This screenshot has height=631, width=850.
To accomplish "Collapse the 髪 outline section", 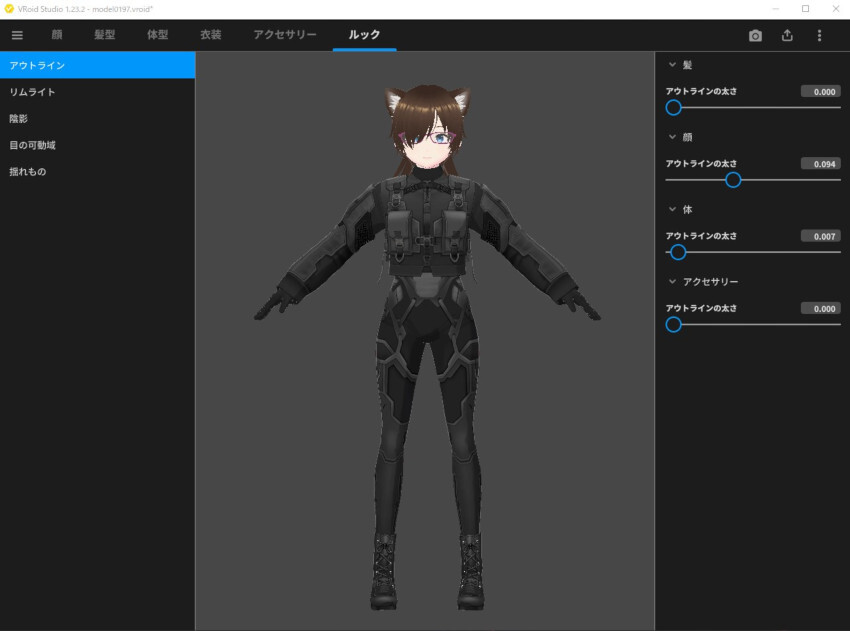I will [673, 64].
